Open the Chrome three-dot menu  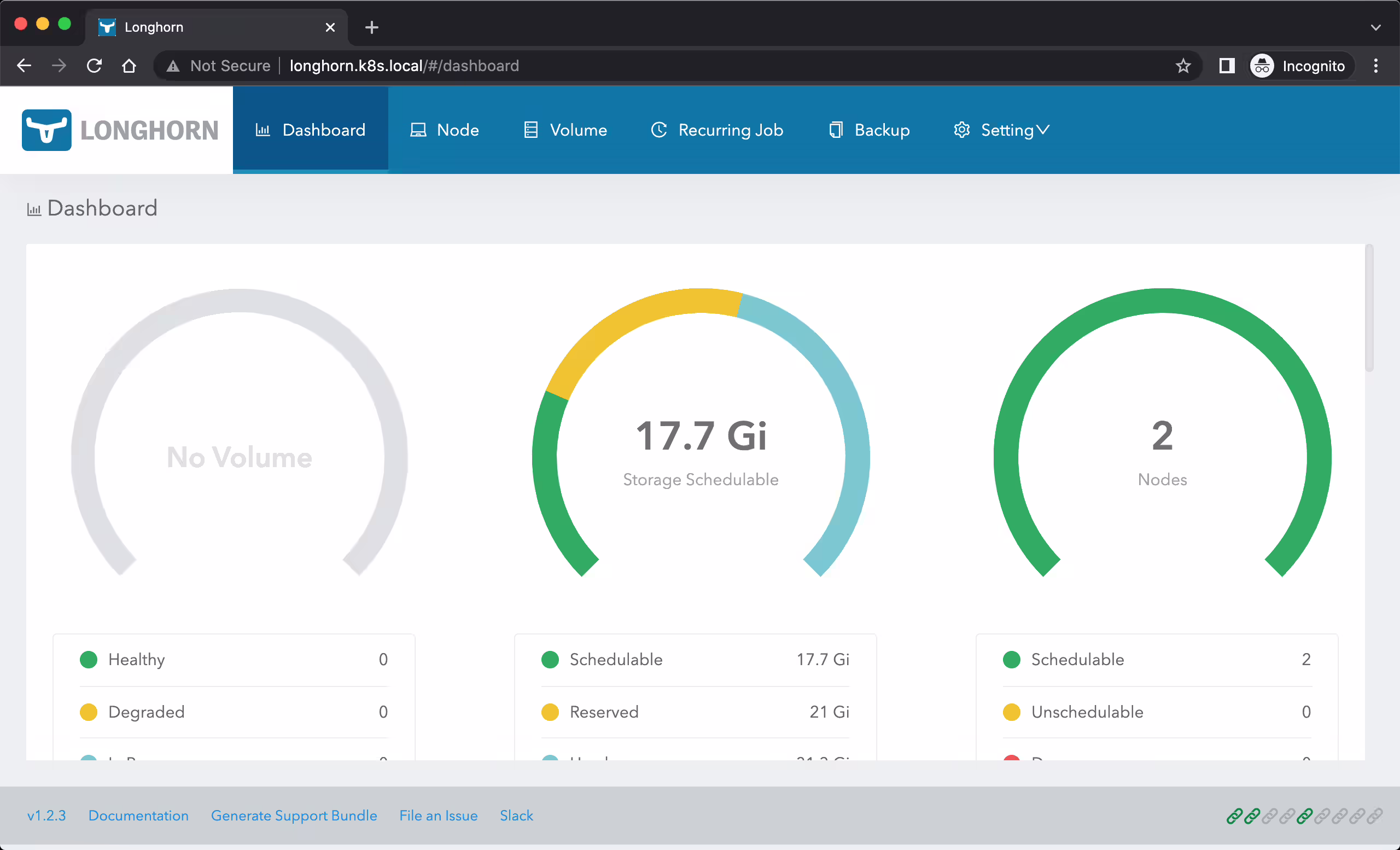[1375, 66]
